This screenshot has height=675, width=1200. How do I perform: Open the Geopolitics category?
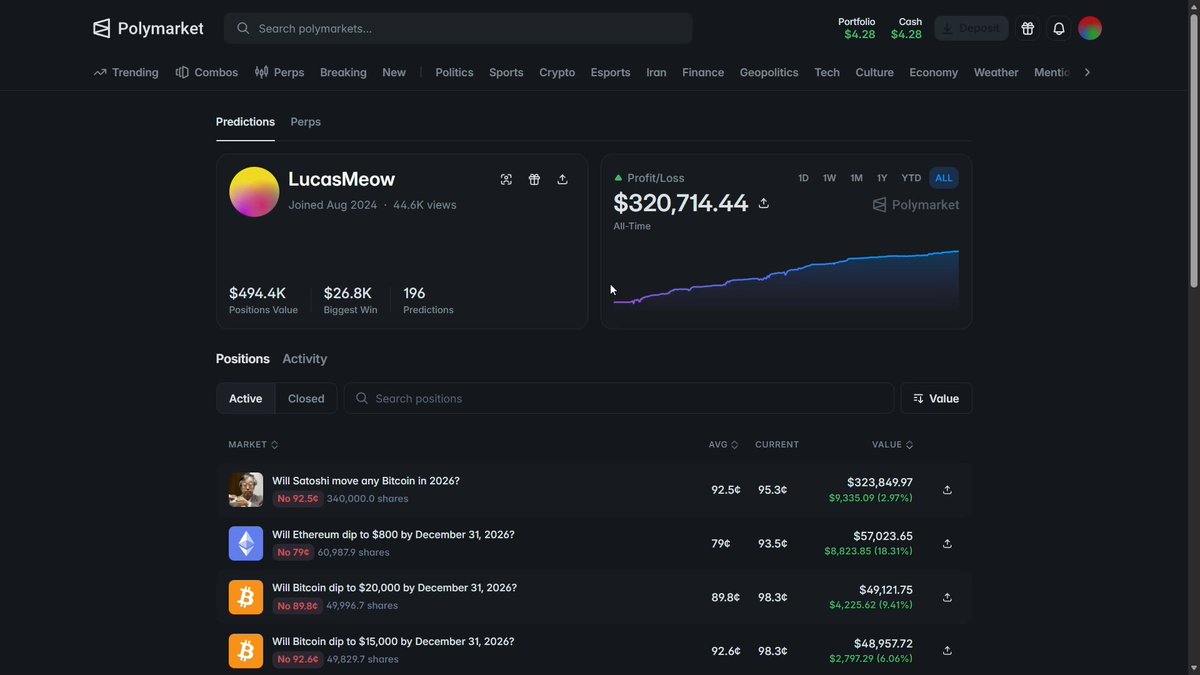pos(769,72)
